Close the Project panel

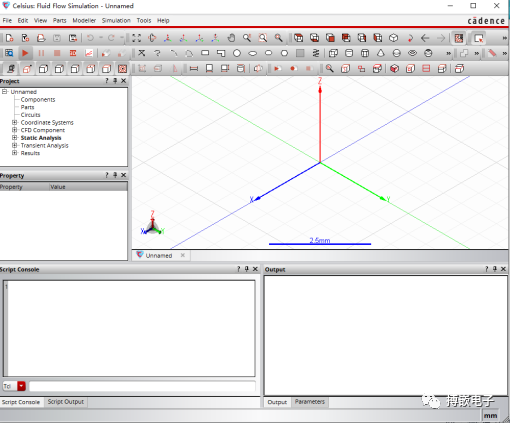[124, 81]
